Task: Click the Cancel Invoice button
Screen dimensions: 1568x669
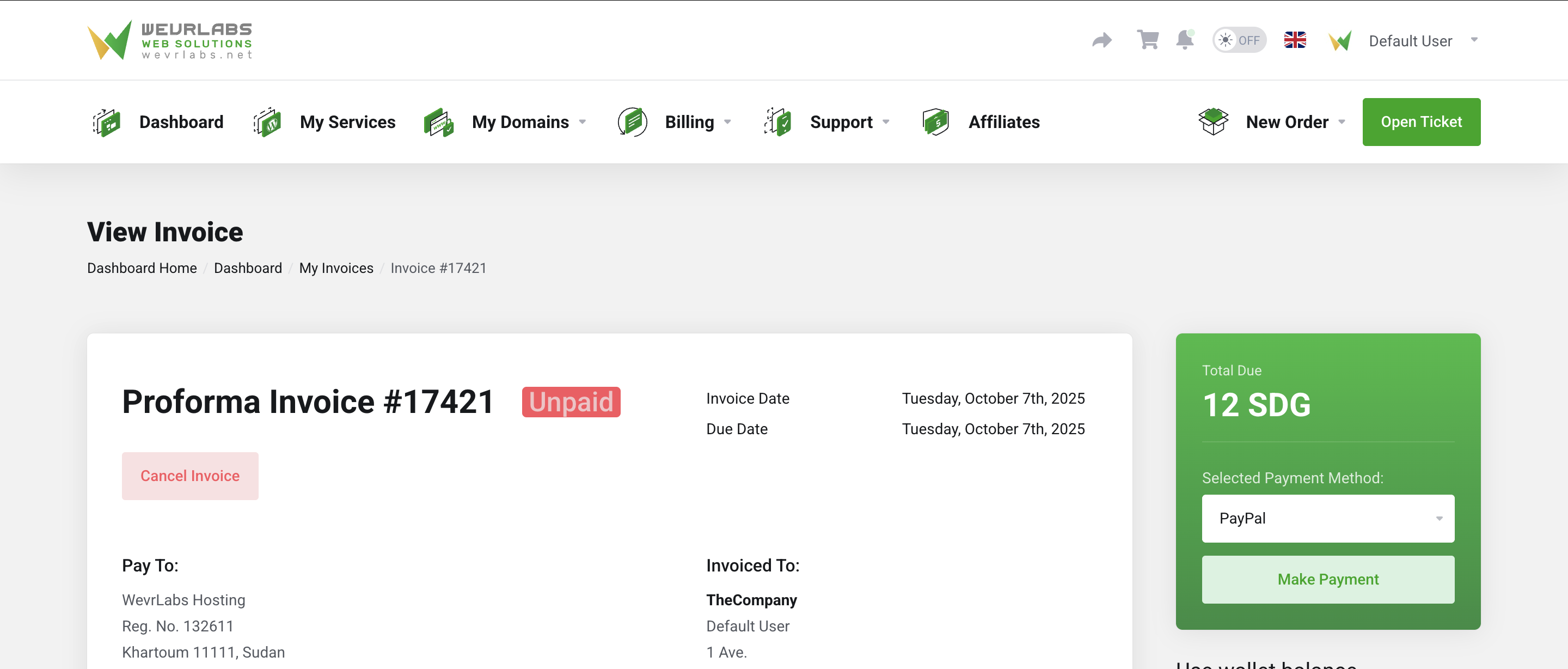Action: tap(190, 476)
